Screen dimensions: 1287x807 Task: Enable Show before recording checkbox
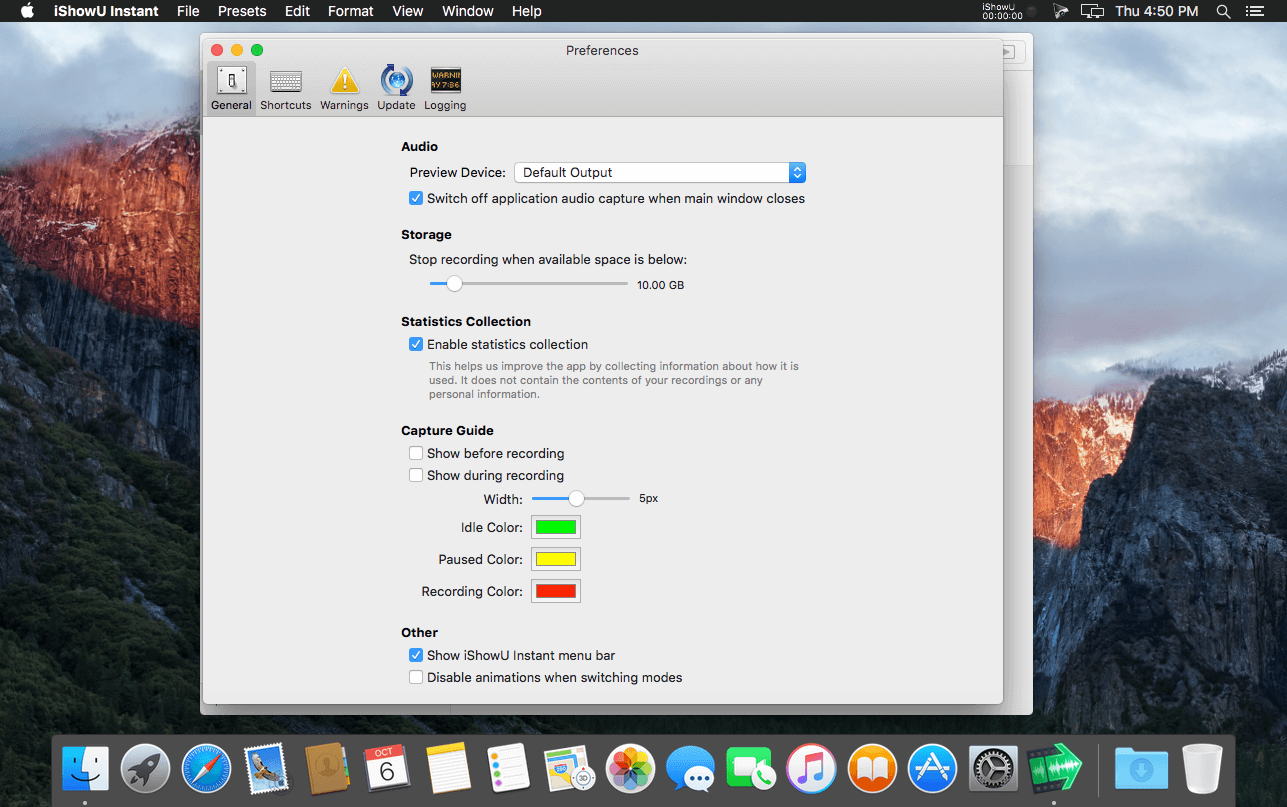click(x=416, y=453)
